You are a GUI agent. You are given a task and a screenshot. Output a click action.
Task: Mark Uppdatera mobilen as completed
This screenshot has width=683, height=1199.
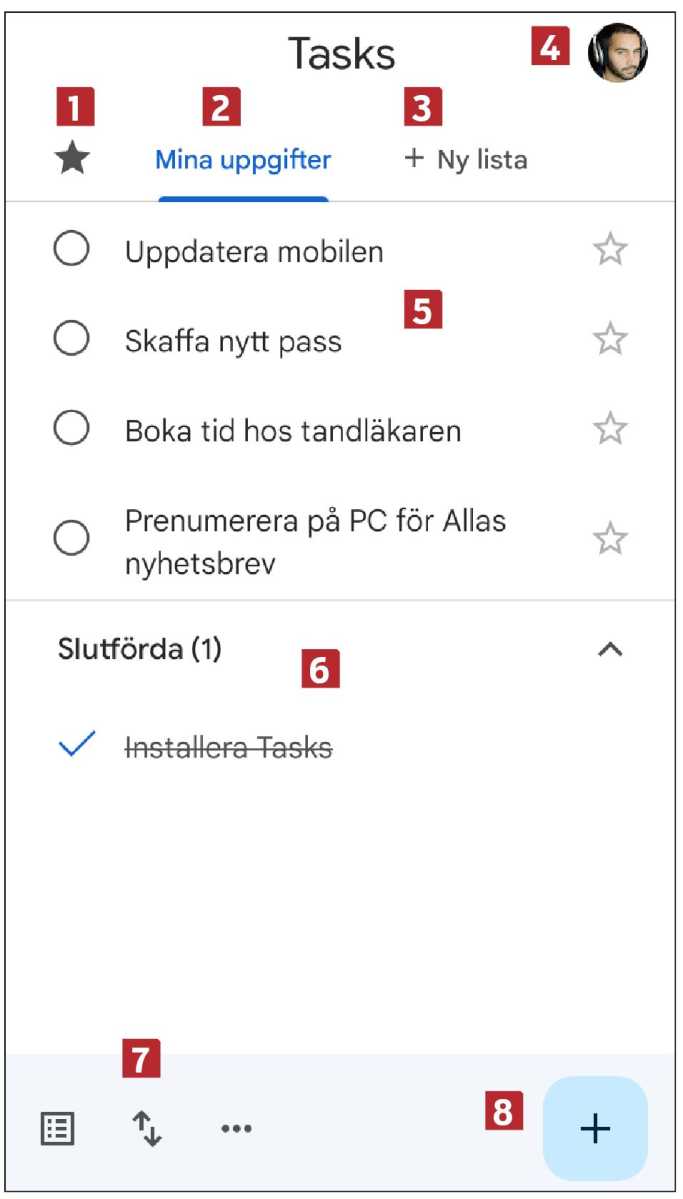coord(69,251)
